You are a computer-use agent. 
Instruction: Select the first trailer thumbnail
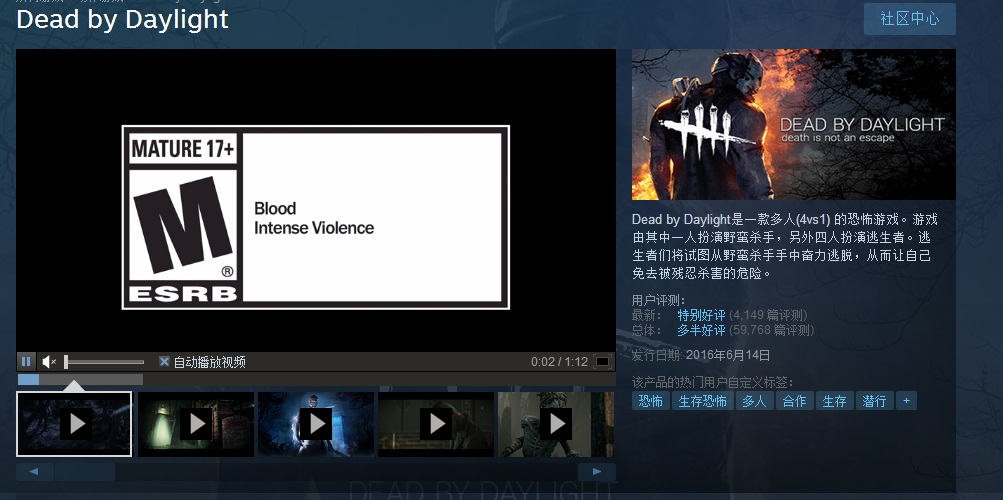click(x=74, y=424)
